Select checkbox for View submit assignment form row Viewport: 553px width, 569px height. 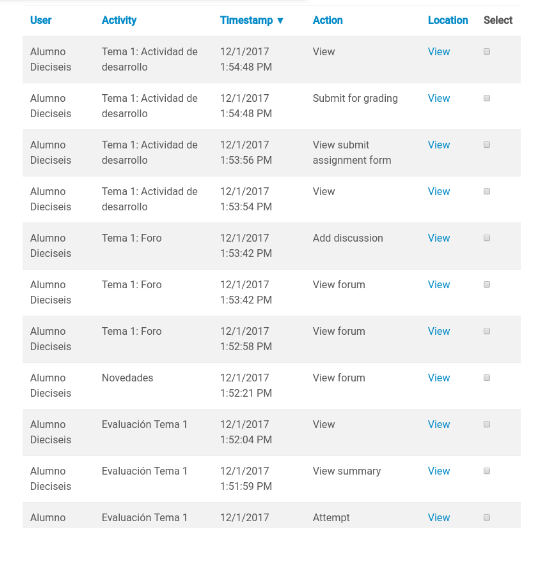tap(487, 144)
